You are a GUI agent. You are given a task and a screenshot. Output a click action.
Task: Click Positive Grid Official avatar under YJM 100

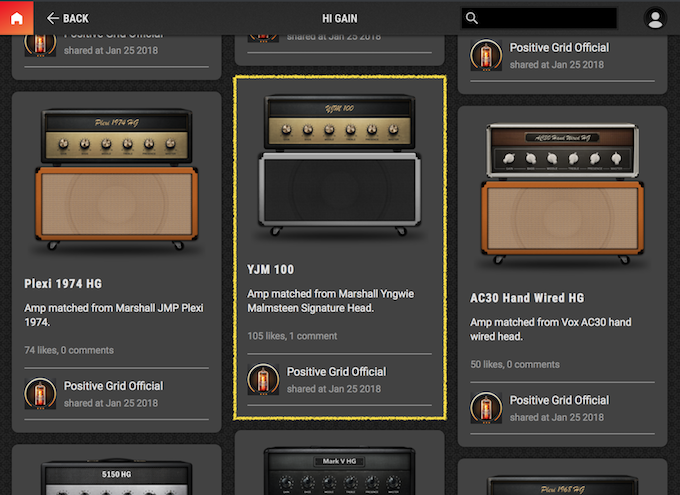pyautogui.click(x=263, y=380)
